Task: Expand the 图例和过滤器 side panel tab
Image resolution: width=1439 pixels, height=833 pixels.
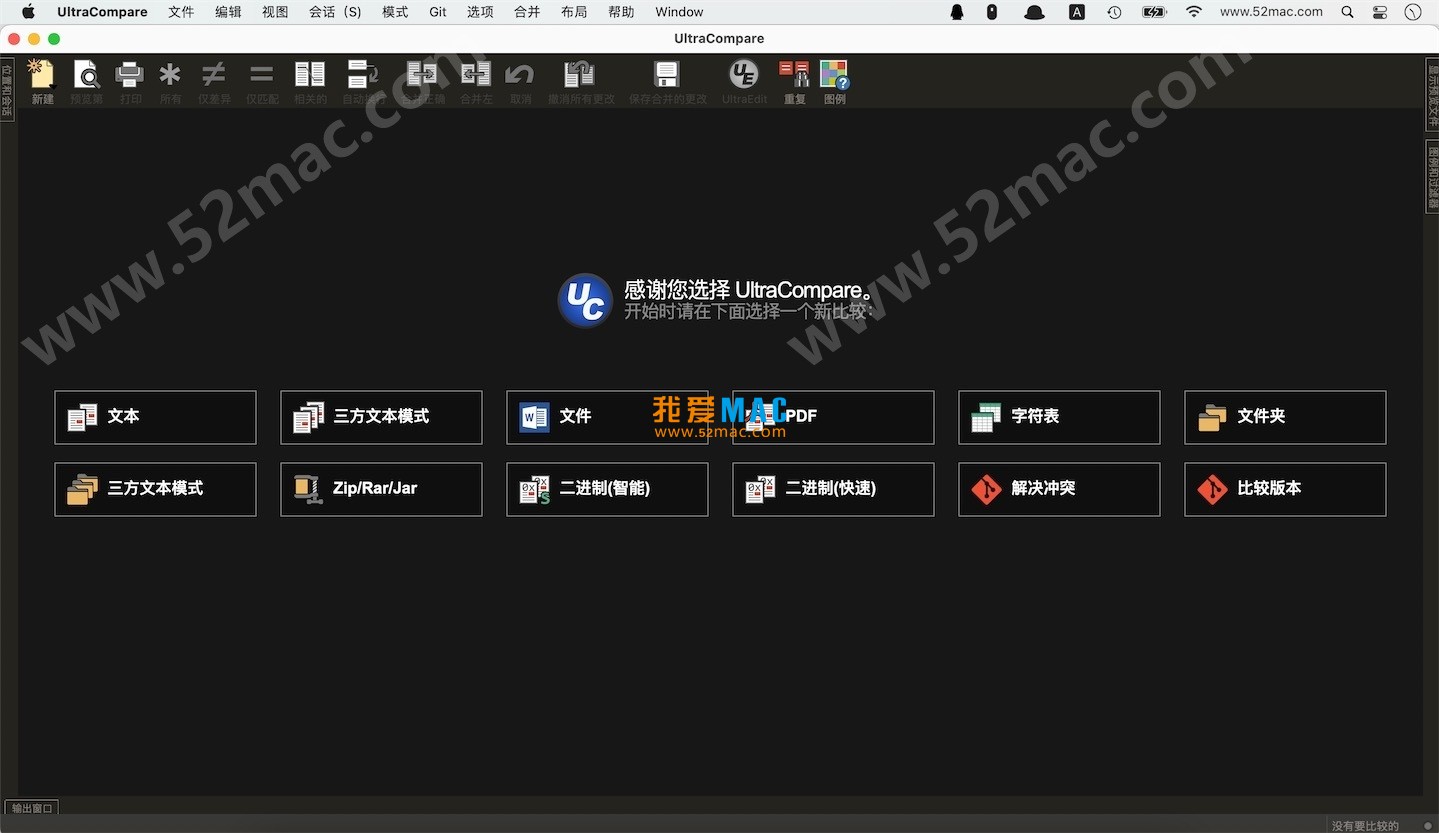Action: 1432,176
